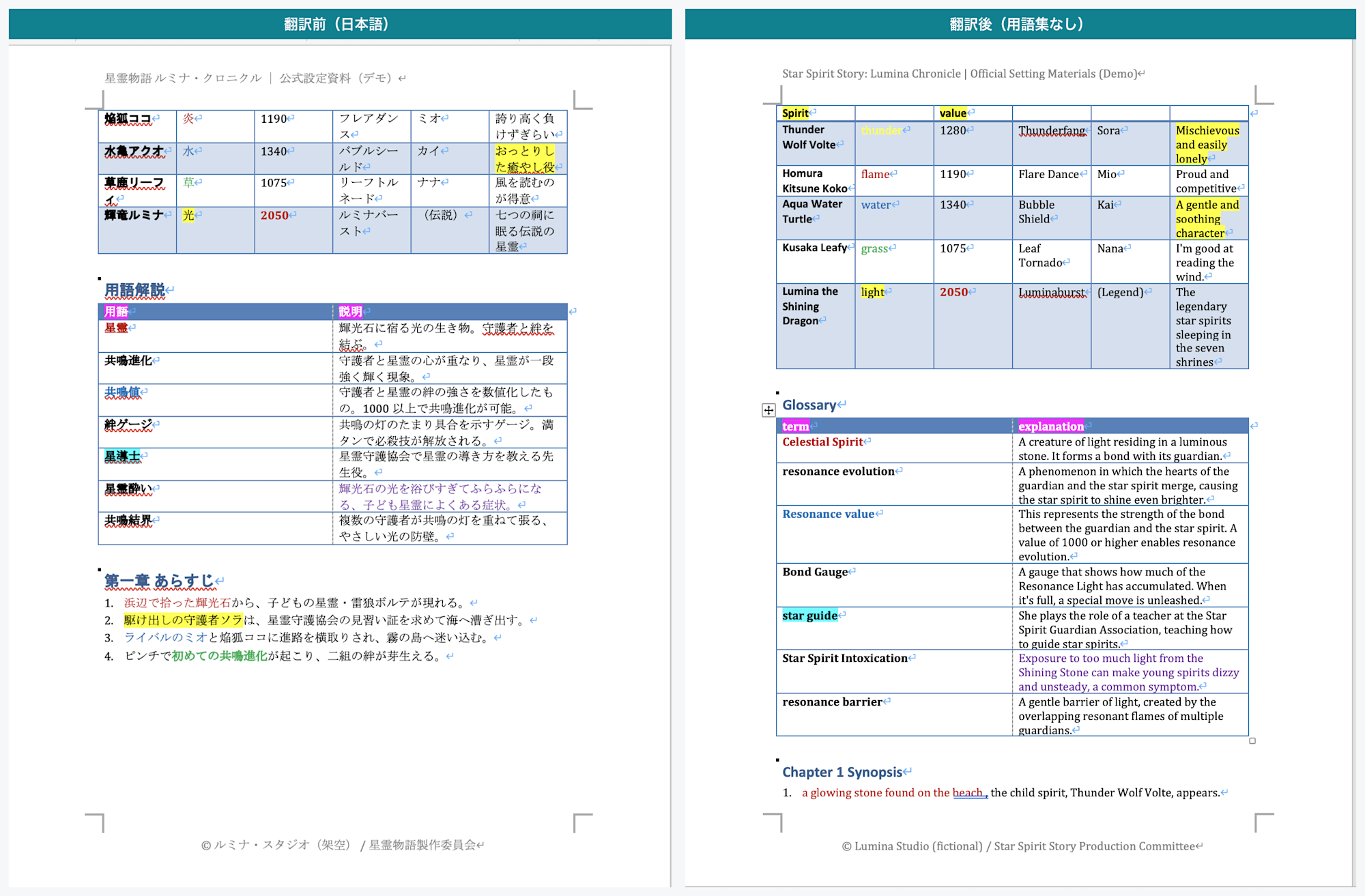Click the table move handle beside Glossary

768,410
